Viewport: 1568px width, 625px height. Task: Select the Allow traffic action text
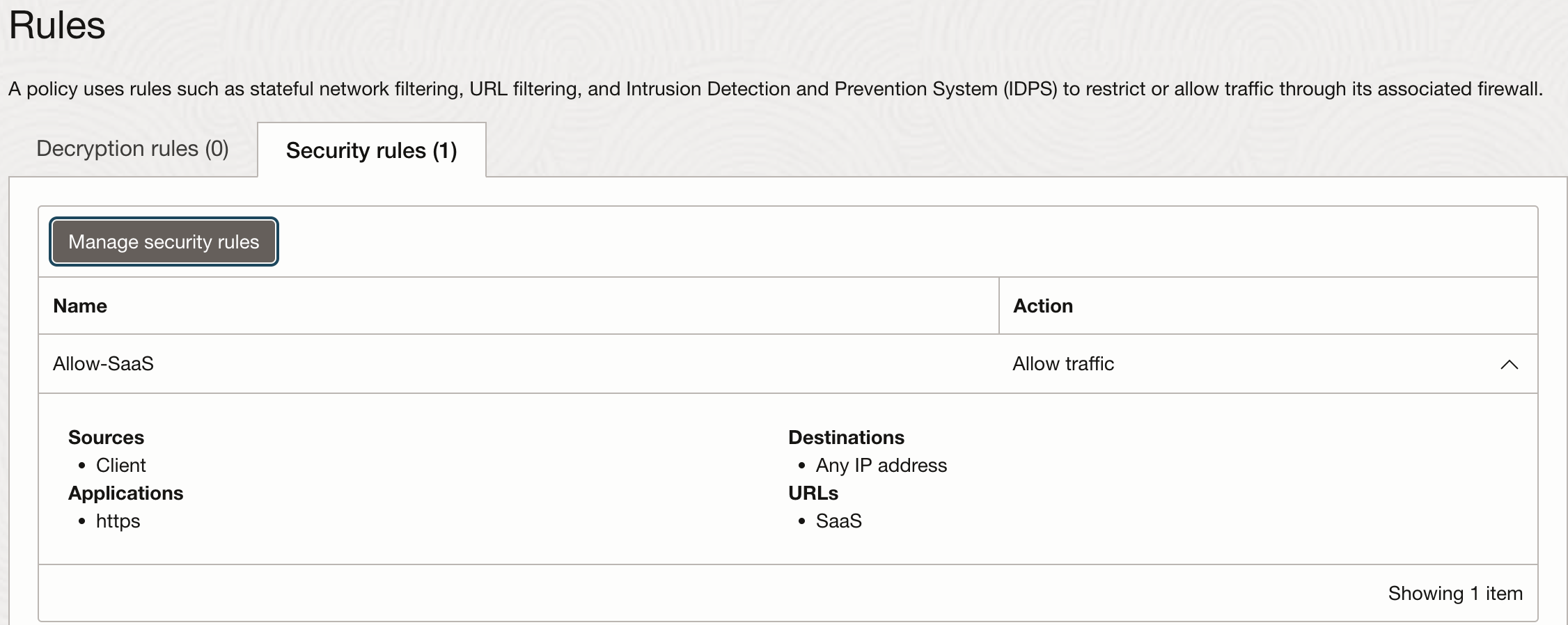(1063, 363)
